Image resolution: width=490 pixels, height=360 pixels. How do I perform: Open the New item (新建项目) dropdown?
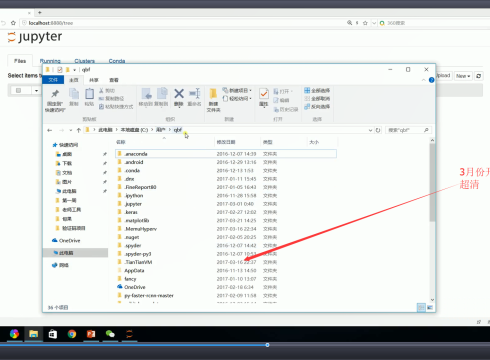237,91
